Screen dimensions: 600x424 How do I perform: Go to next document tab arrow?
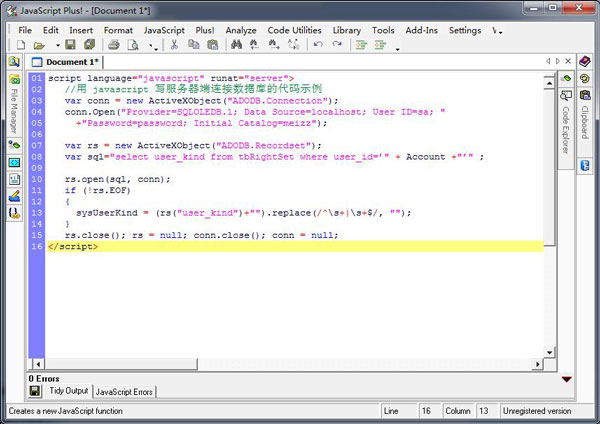558,61
